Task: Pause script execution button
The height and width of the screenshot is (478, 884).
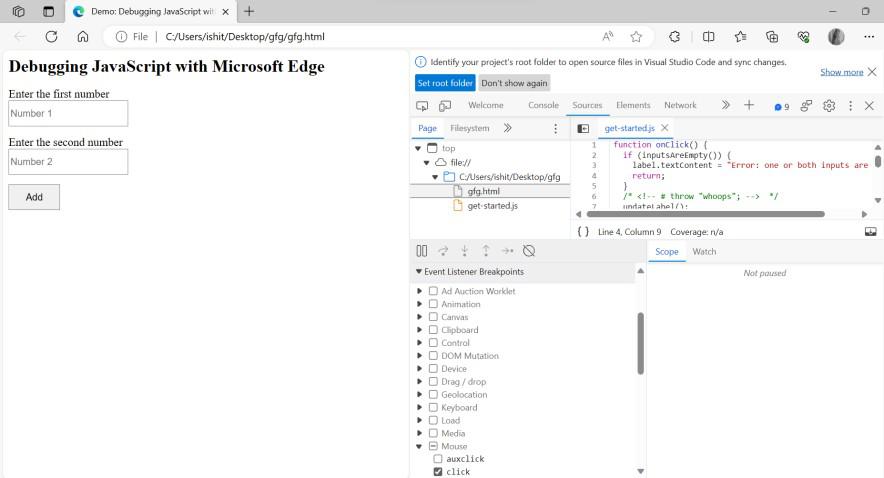Action: [422, 251]
